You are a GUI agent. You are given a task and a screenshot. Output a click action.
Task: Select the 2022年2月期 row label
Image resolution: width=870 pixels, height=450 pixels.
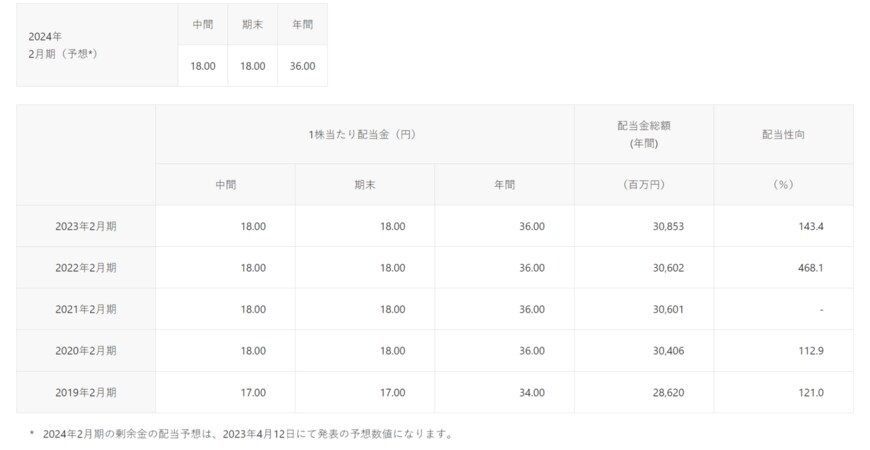(86, 268)
